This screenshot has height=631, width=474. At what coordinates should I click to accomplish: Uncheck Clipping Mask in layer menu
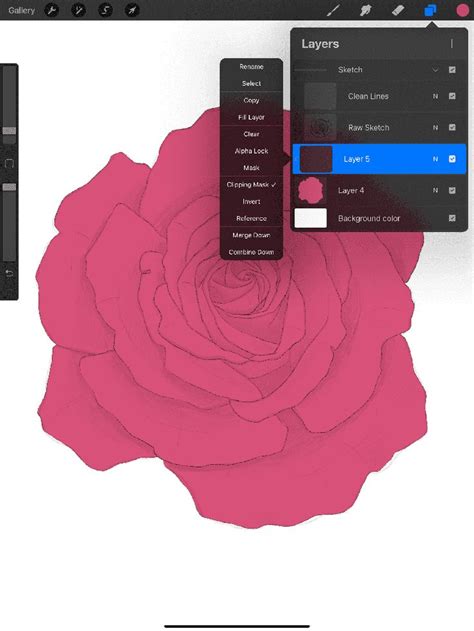pos(251,185)
